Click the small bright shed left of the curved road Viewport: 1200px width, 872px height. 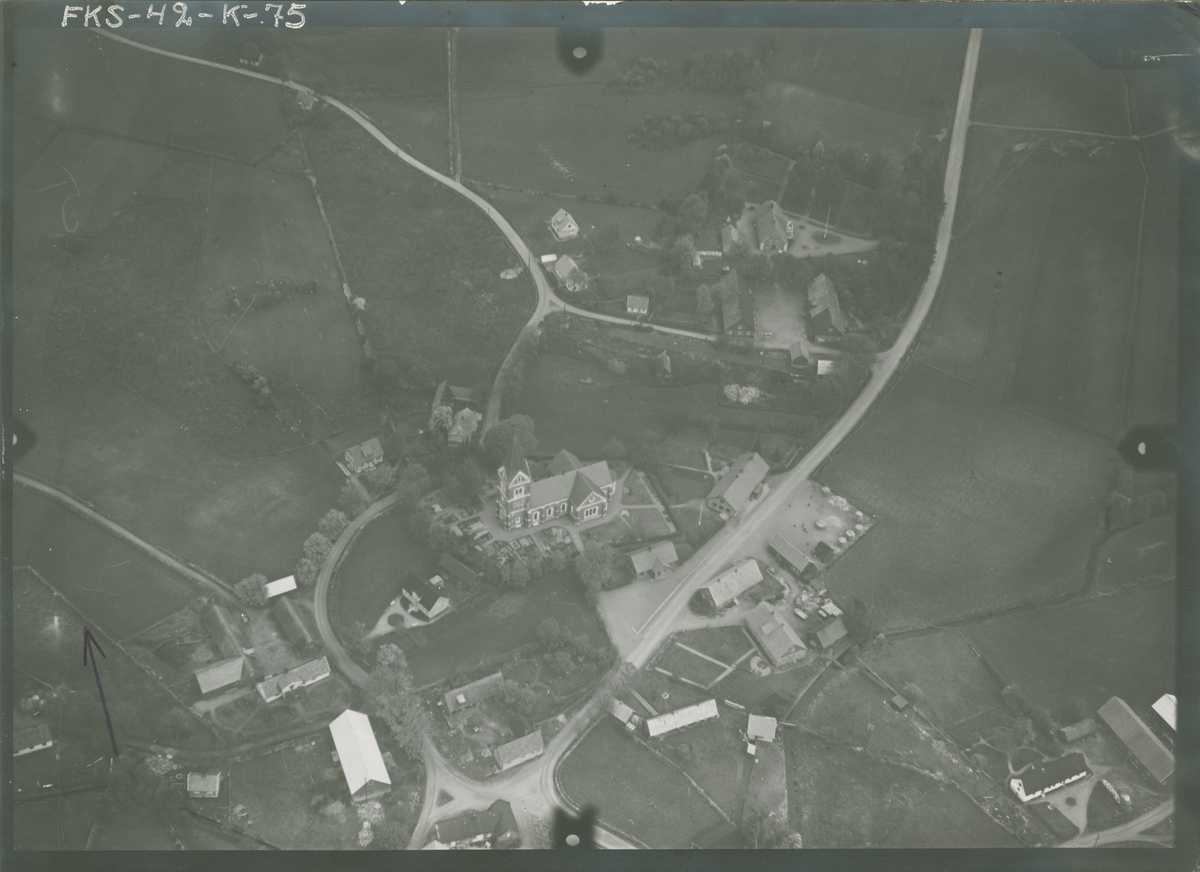[x=281, y=586]
